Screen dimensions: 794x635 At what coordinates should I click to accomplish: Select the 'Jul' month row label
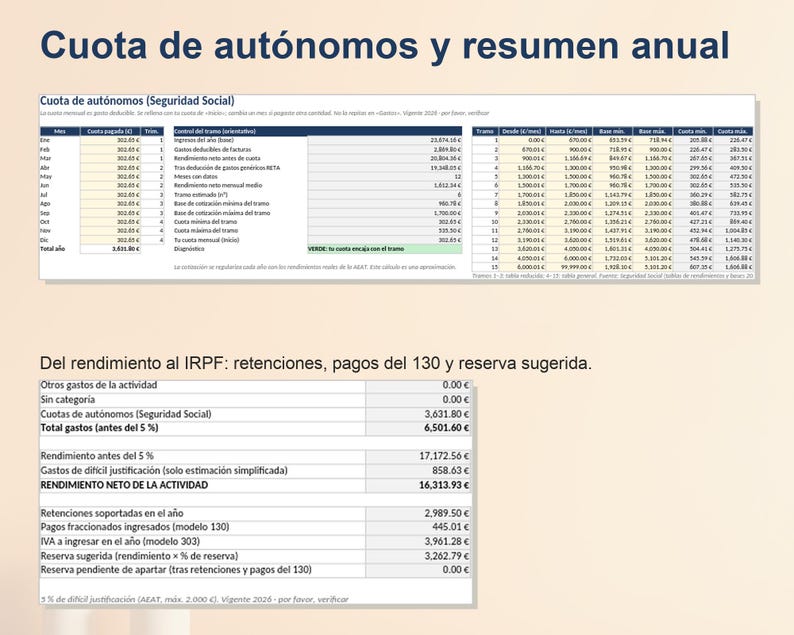pyautogui.click(x=44, y=194)
